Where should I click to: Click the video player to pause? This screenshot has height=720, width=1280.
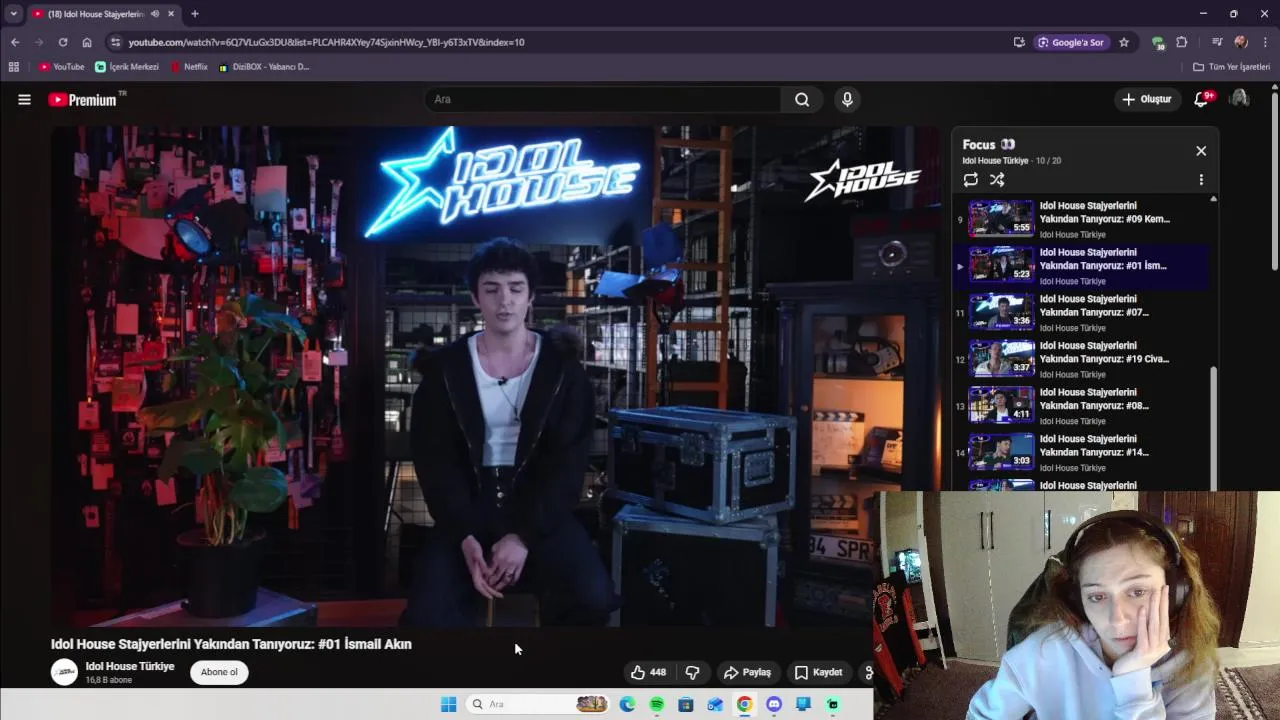pyautogui.click(x=495, y=376)
